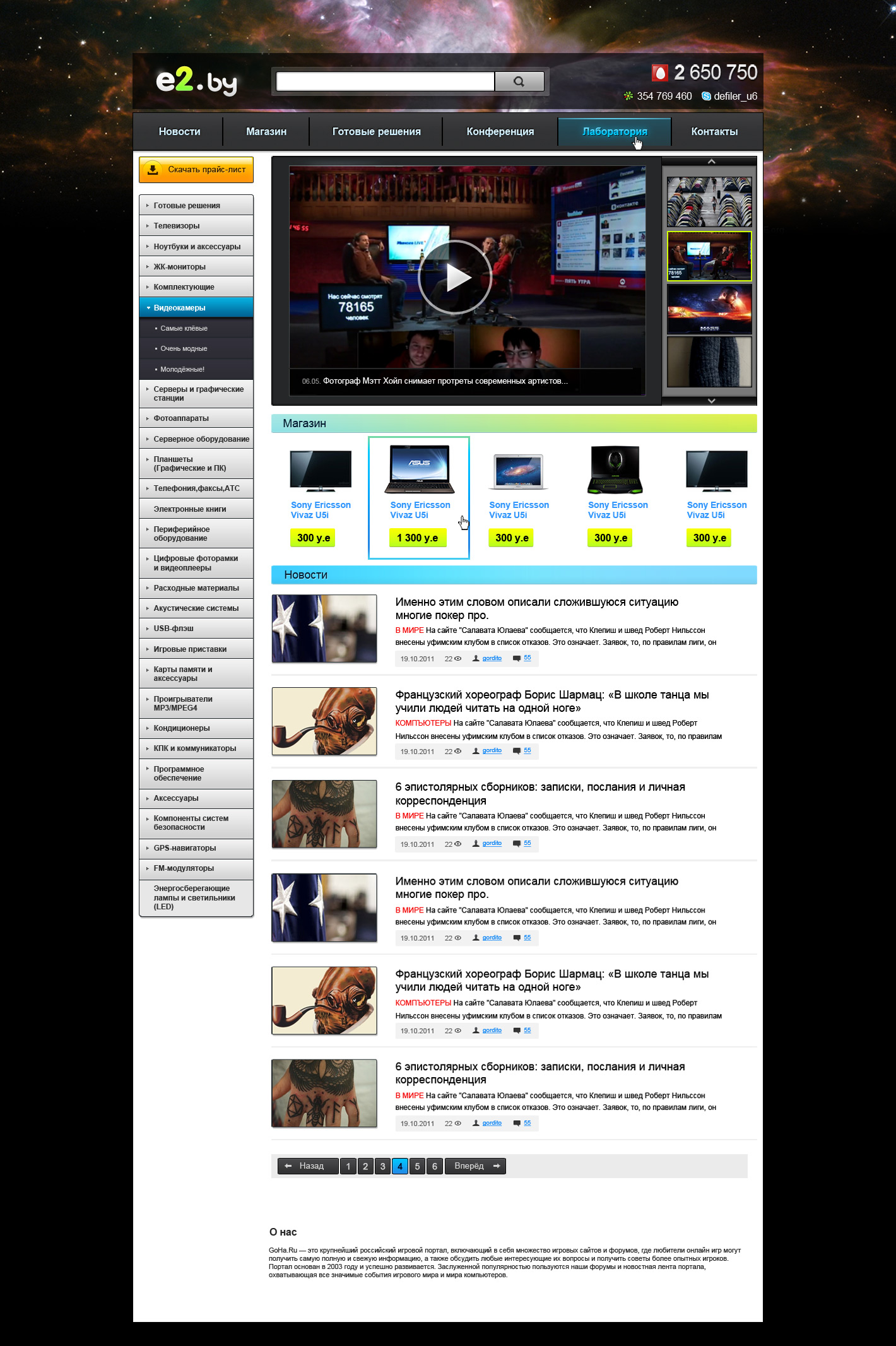Open the GPS-навигаторы category

(196, 848)
